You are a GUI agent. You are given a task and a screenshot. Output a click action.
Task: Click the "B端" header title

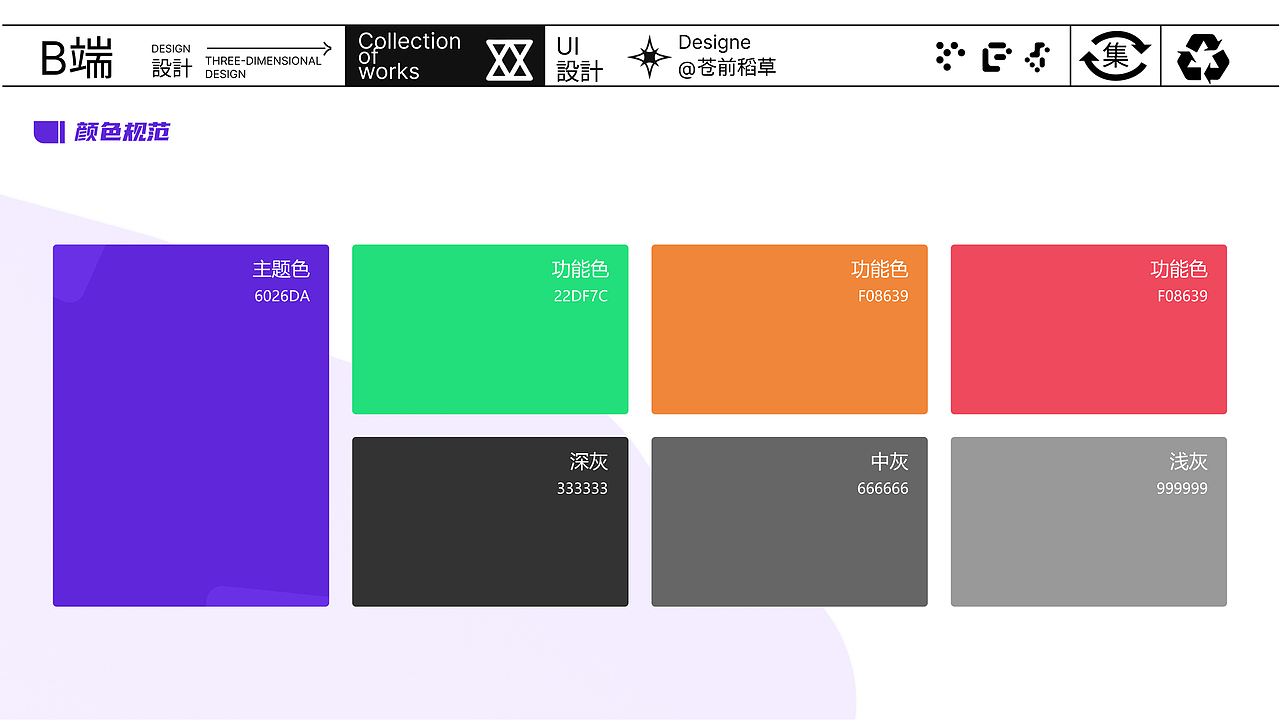point(77,58)
